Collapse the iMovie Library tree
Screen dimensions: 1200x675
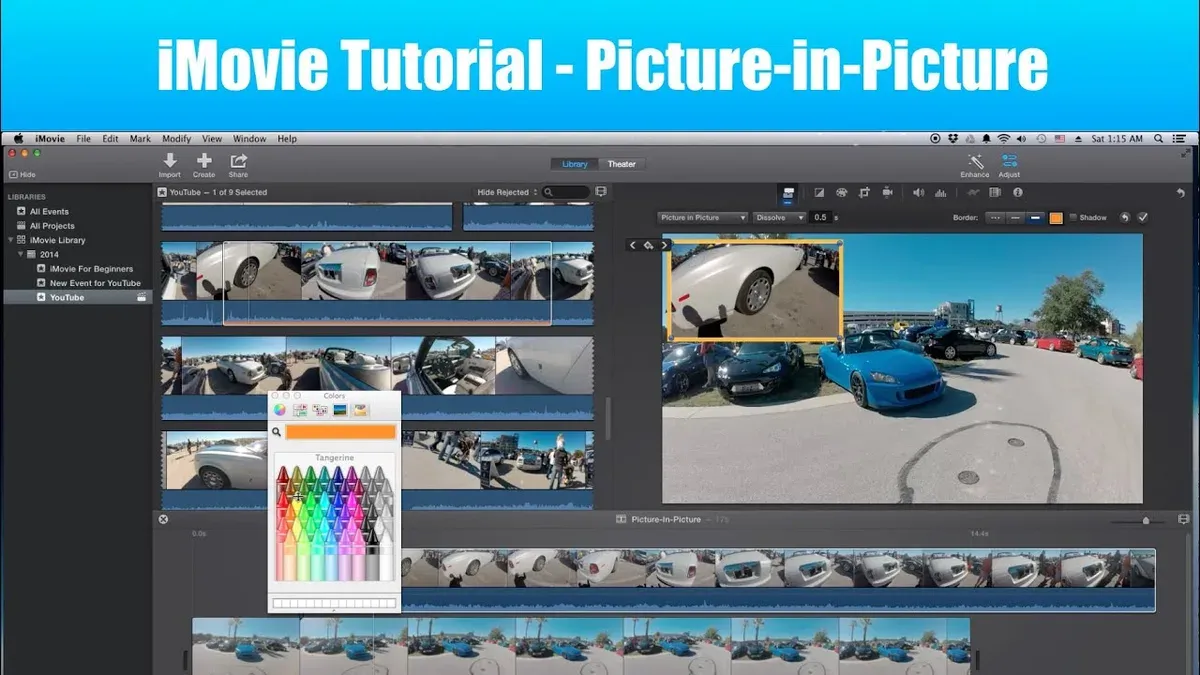click(11, 240)
